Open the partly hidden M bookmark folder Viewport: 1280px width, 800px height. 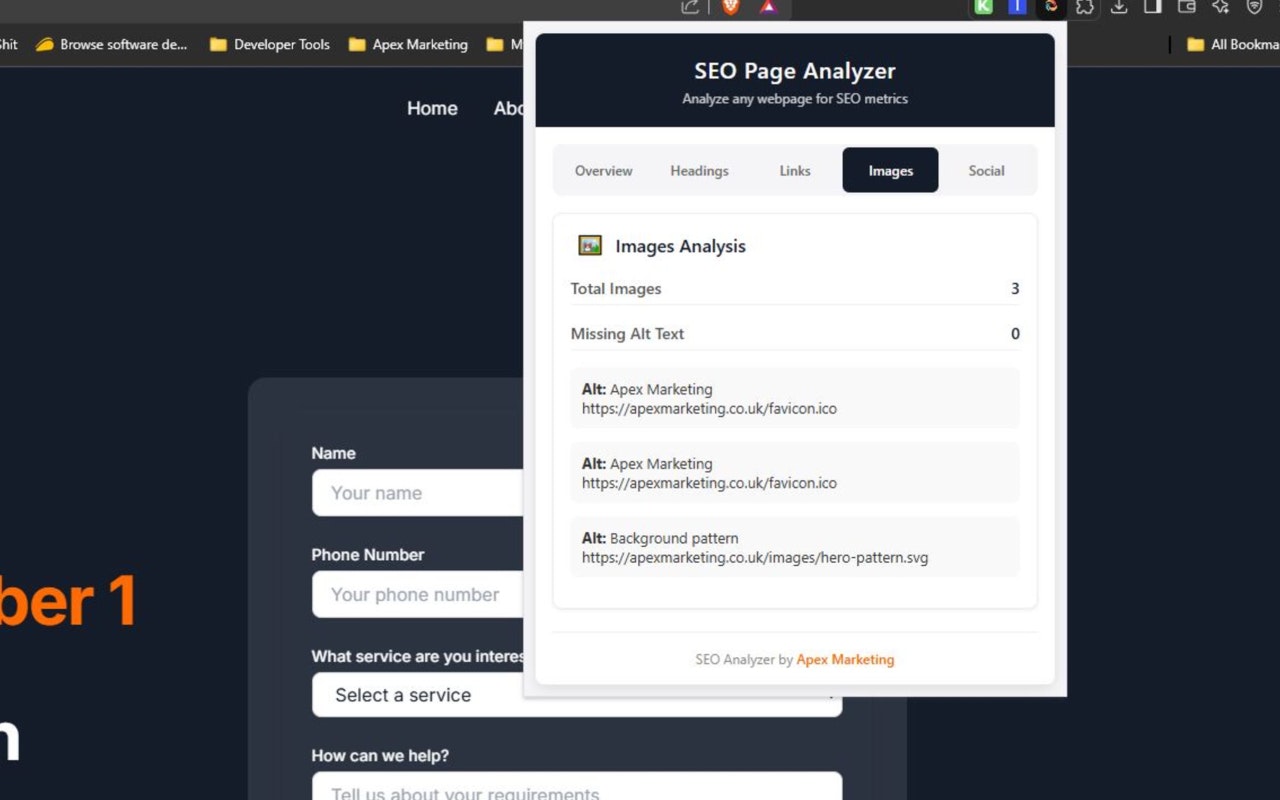(505, 44)
